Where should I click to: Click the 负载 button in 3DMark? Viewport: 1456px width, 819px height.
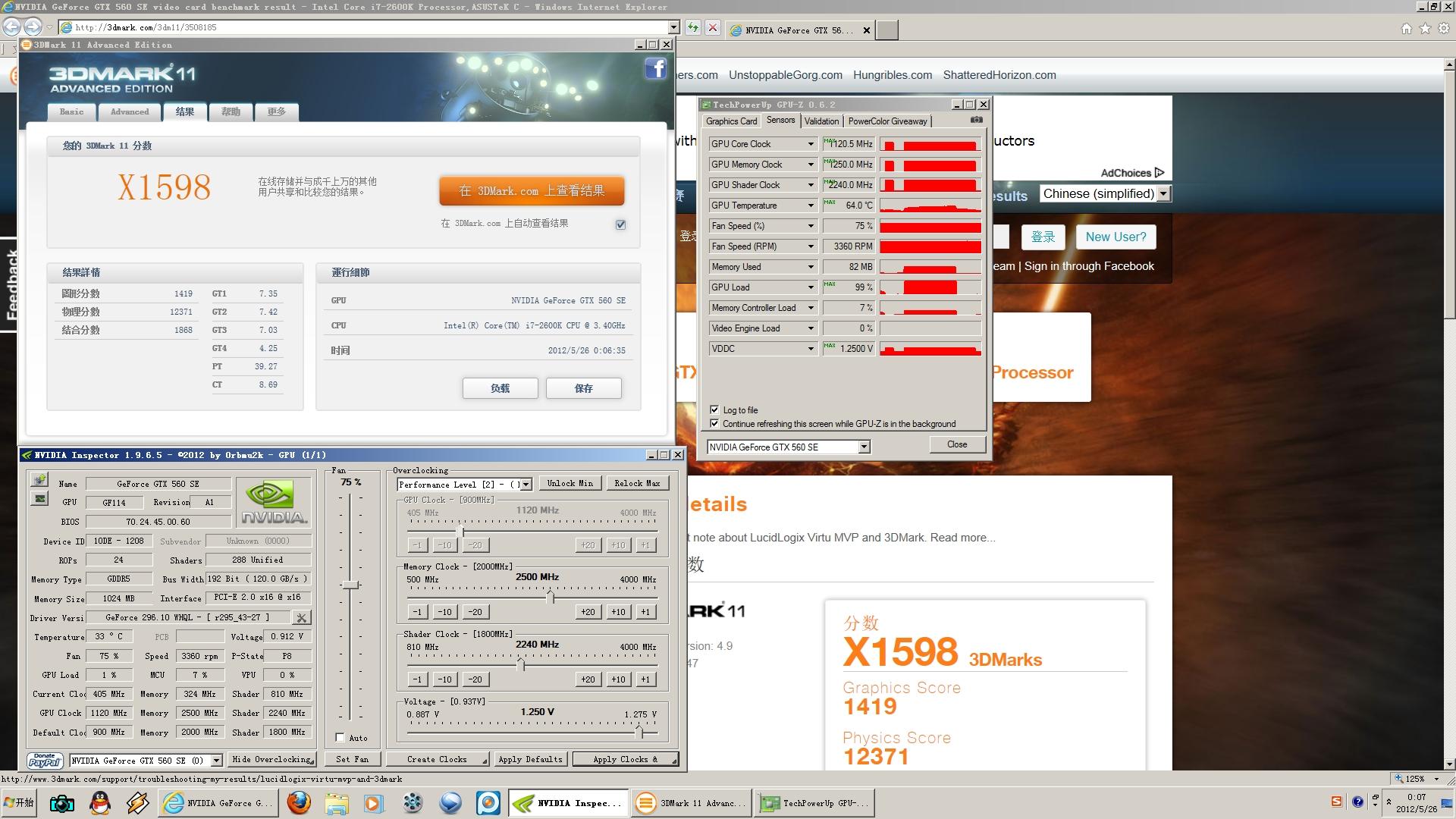pos(500,388)
